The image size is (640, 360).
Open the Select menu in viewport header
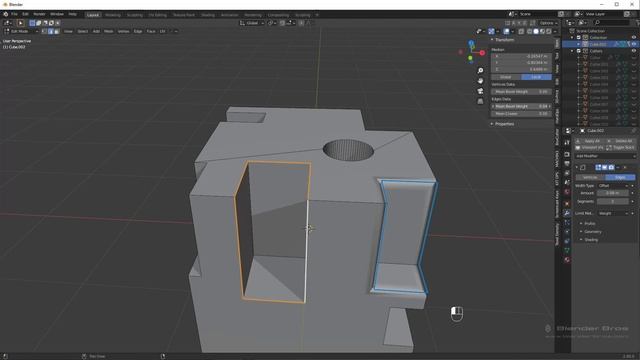tap(82, 31)
